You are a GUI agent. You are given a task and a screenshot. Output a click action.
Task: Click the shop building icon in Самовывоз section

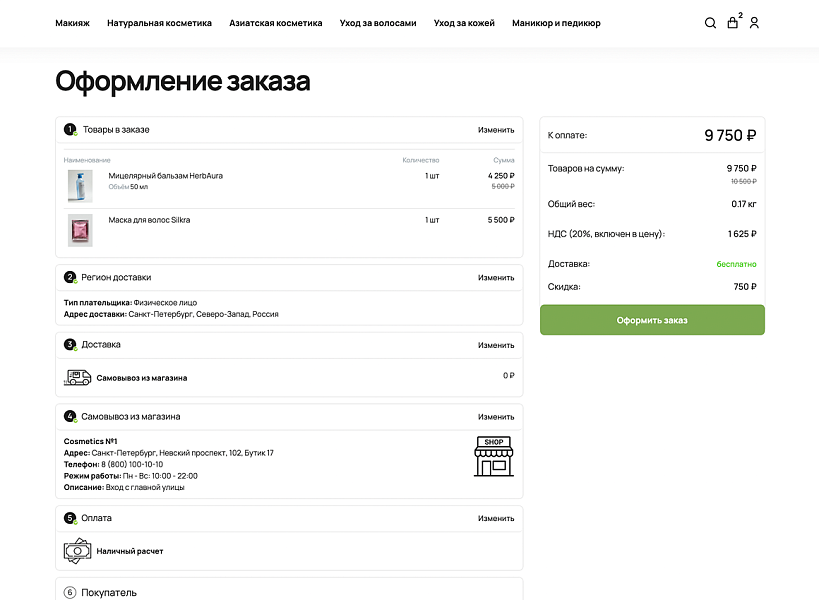click(x=492, y=458)
